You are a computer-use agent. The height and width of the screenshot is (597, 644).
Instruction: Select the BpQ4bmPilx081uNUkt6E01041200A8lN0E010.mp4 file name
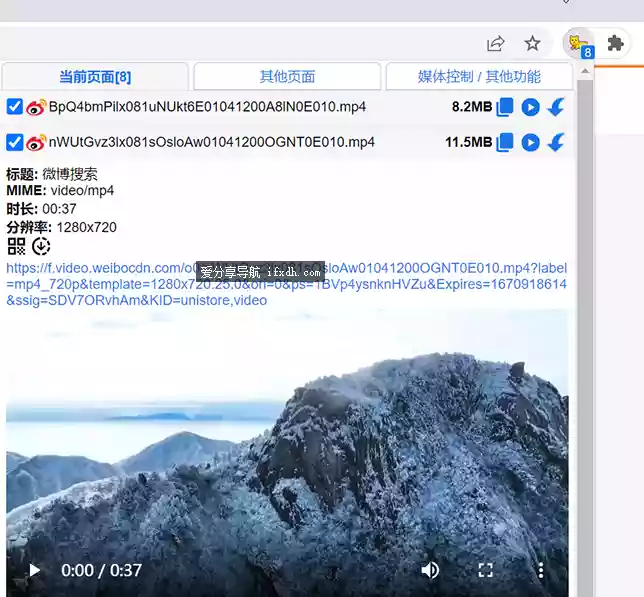207,107
